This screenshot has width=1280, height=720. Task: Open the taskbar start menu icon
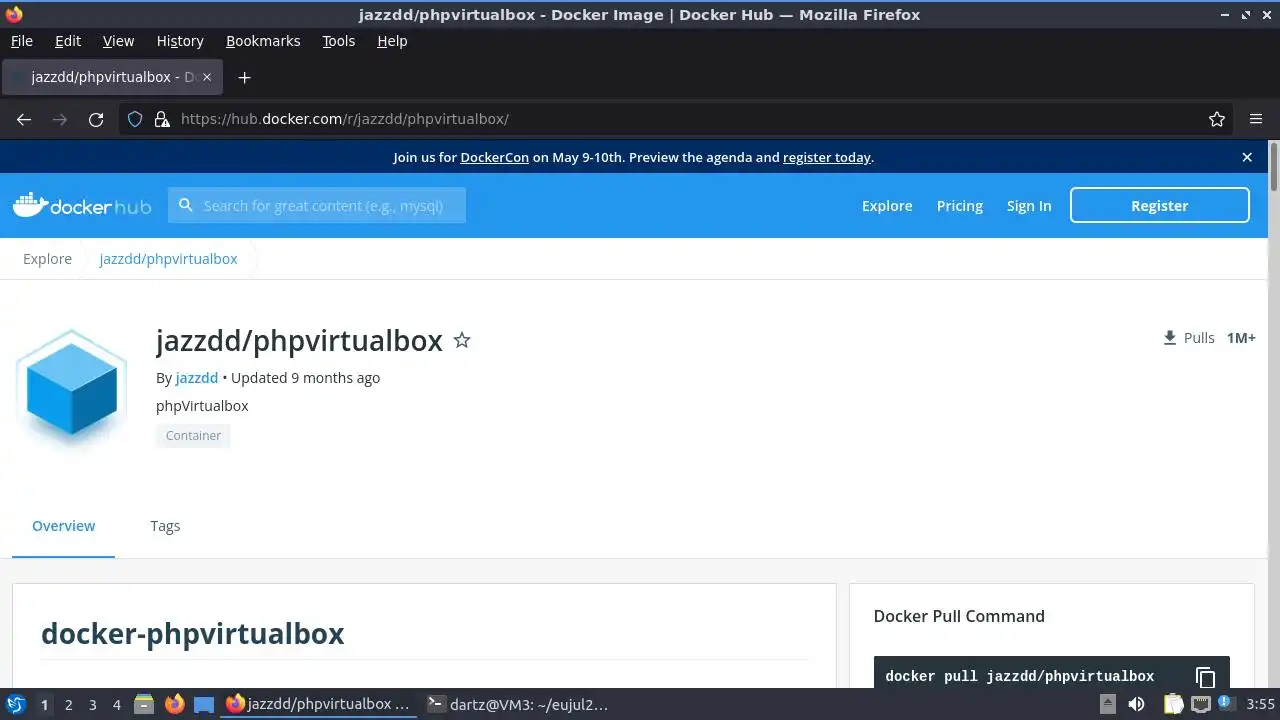click(x=15, y=704)
